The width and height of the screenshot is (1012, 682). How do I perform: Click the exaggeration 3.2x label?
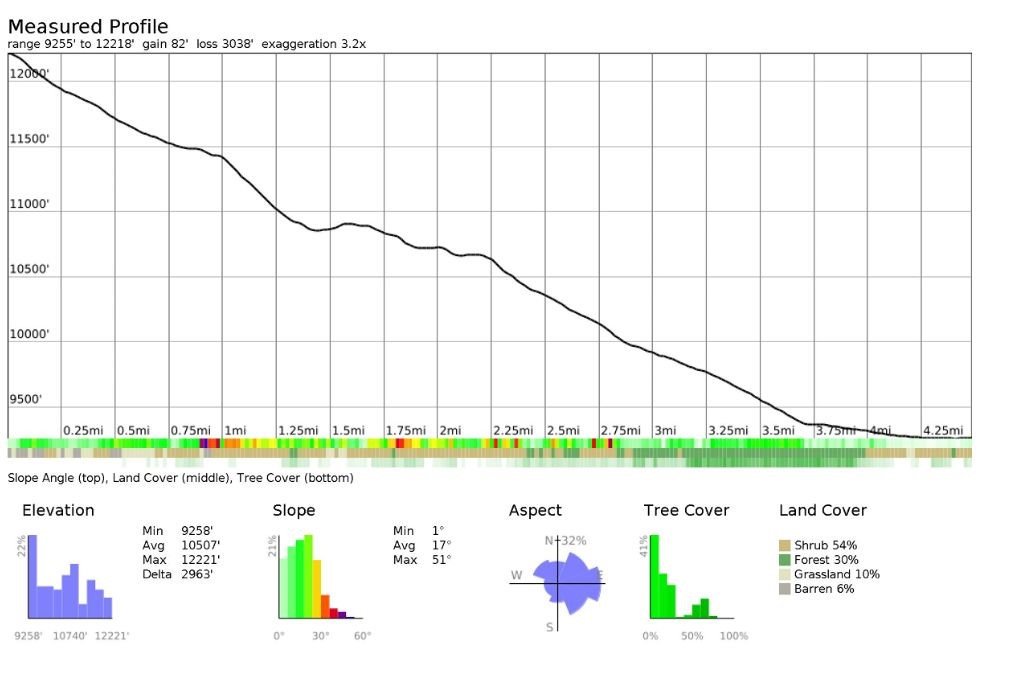point(316,44)
